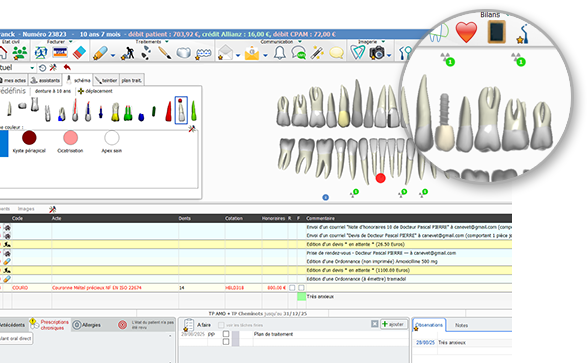Open the mail envelope letter icon
This screenshot has height=363, width=588.
point(226,52)
